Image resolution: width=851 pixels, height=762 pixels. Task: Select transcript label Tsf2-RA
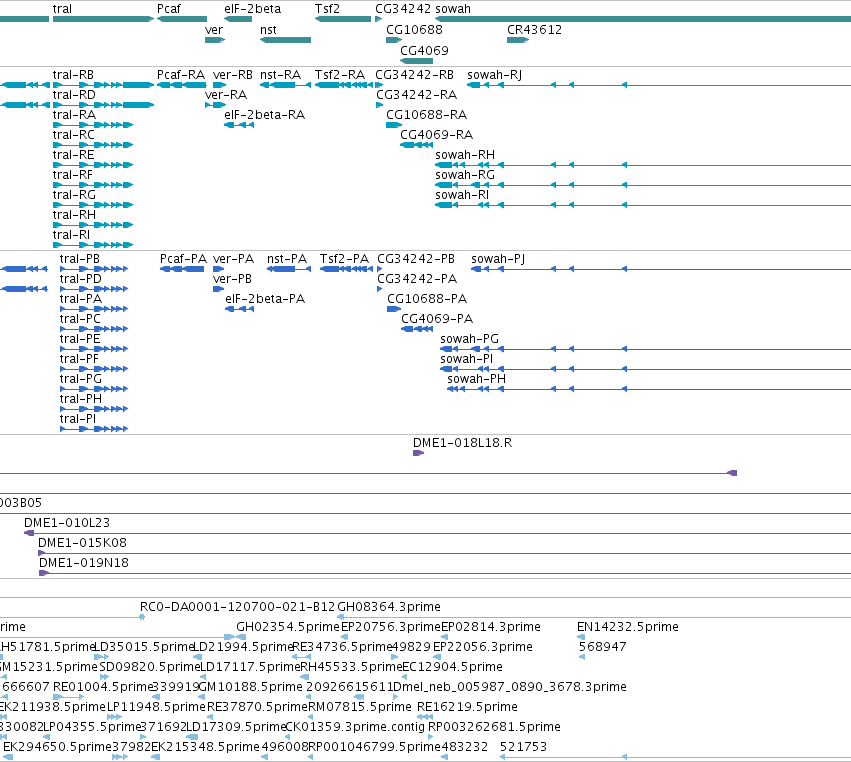click(x=340, y=75)
